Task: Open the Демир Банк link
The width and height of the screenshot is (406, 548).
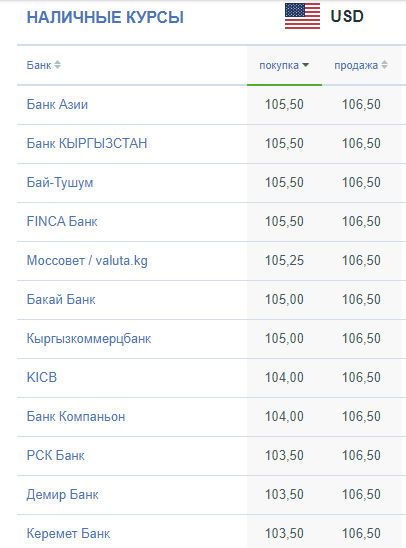Action: tap(63, 495)
